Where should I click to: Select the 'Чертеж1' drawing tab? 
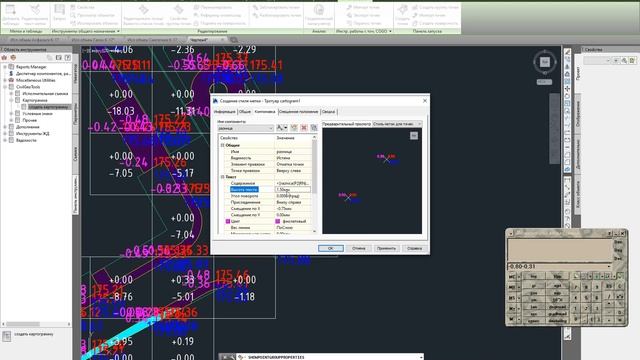point(206,40)
